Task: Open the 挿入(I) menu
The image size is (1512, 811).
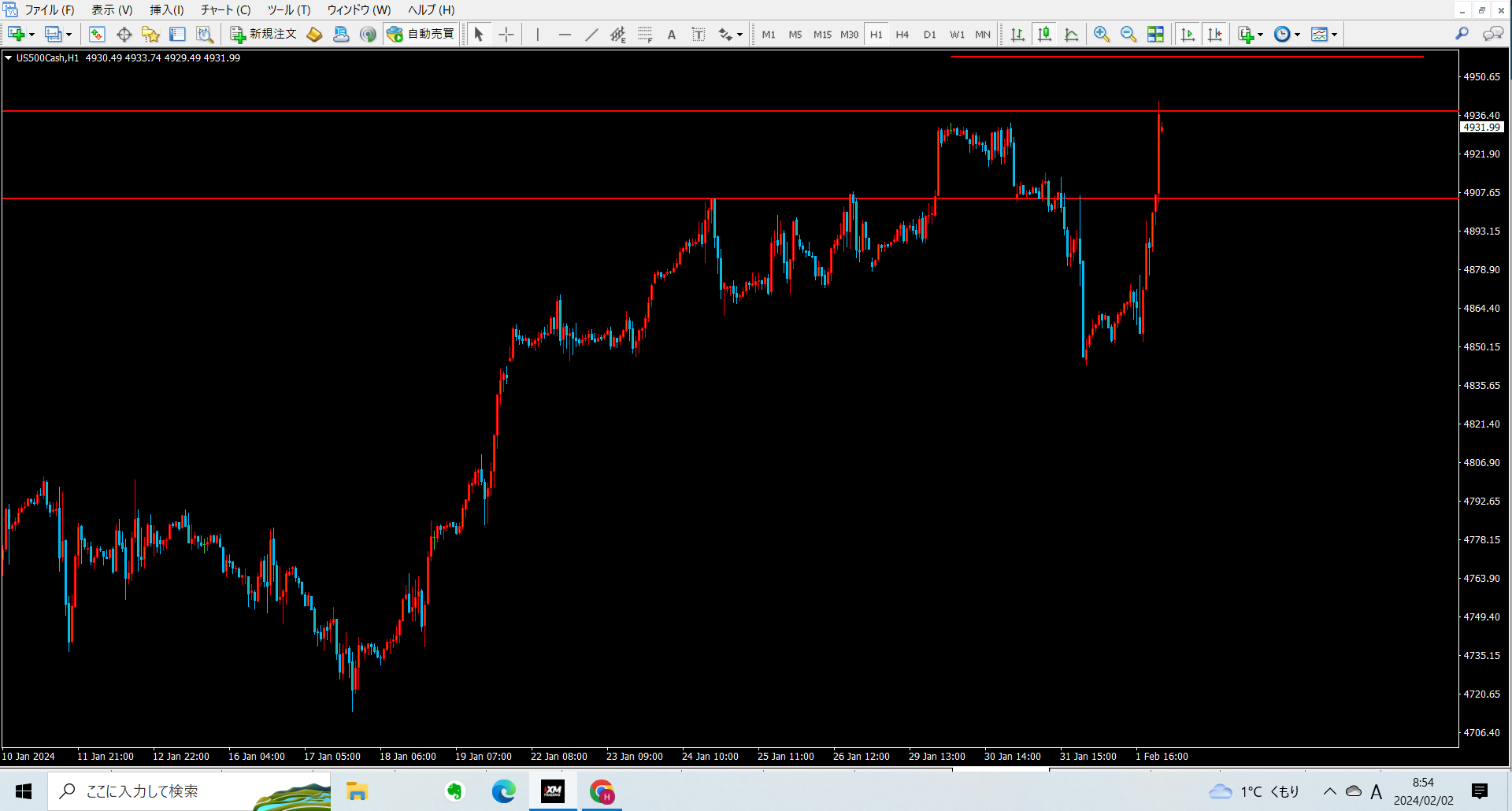Action: point(167,10)
